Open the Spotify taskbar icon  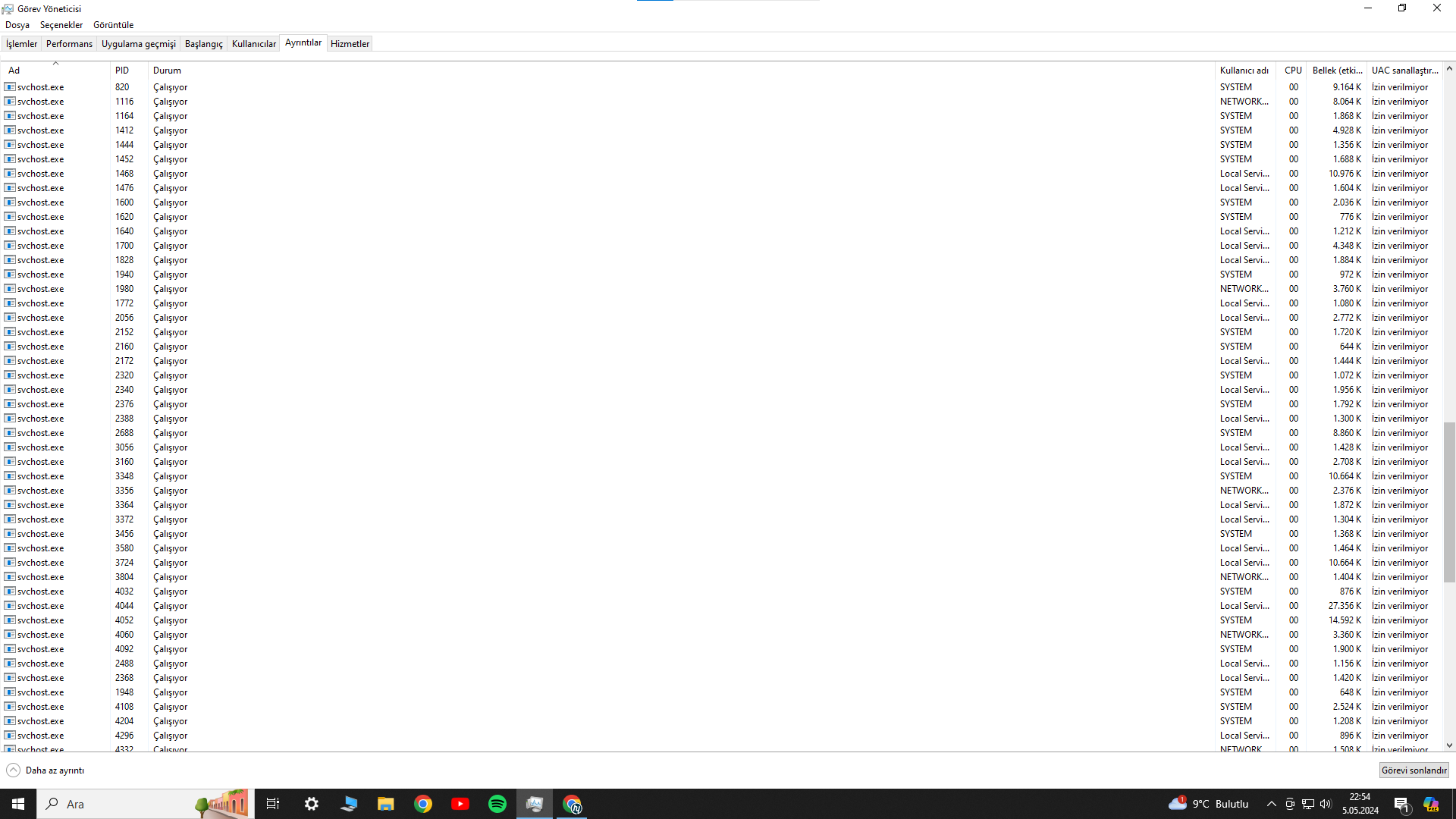click(x=497, y=804)
